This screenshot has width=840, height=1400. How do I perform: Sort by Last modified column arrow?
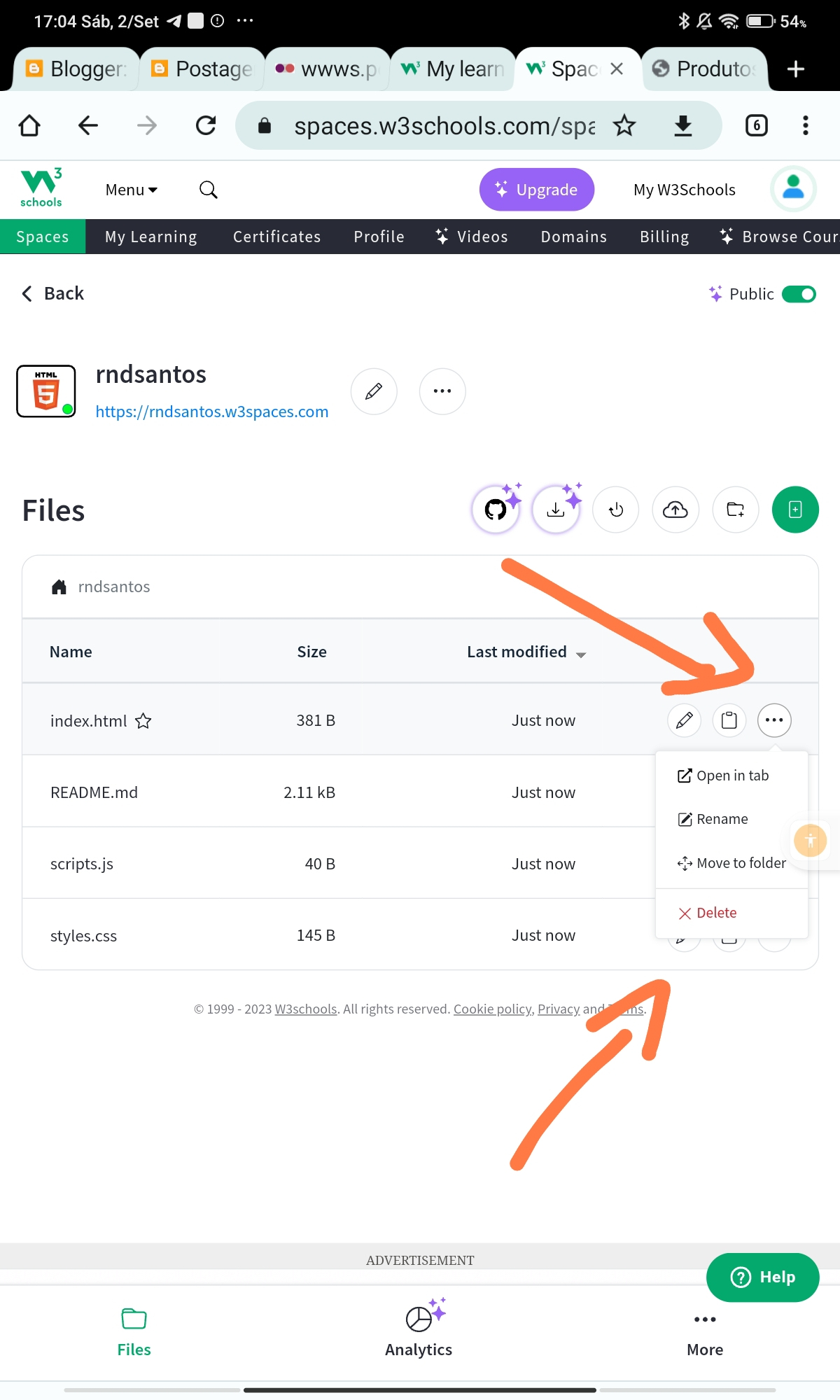[580, 654]
